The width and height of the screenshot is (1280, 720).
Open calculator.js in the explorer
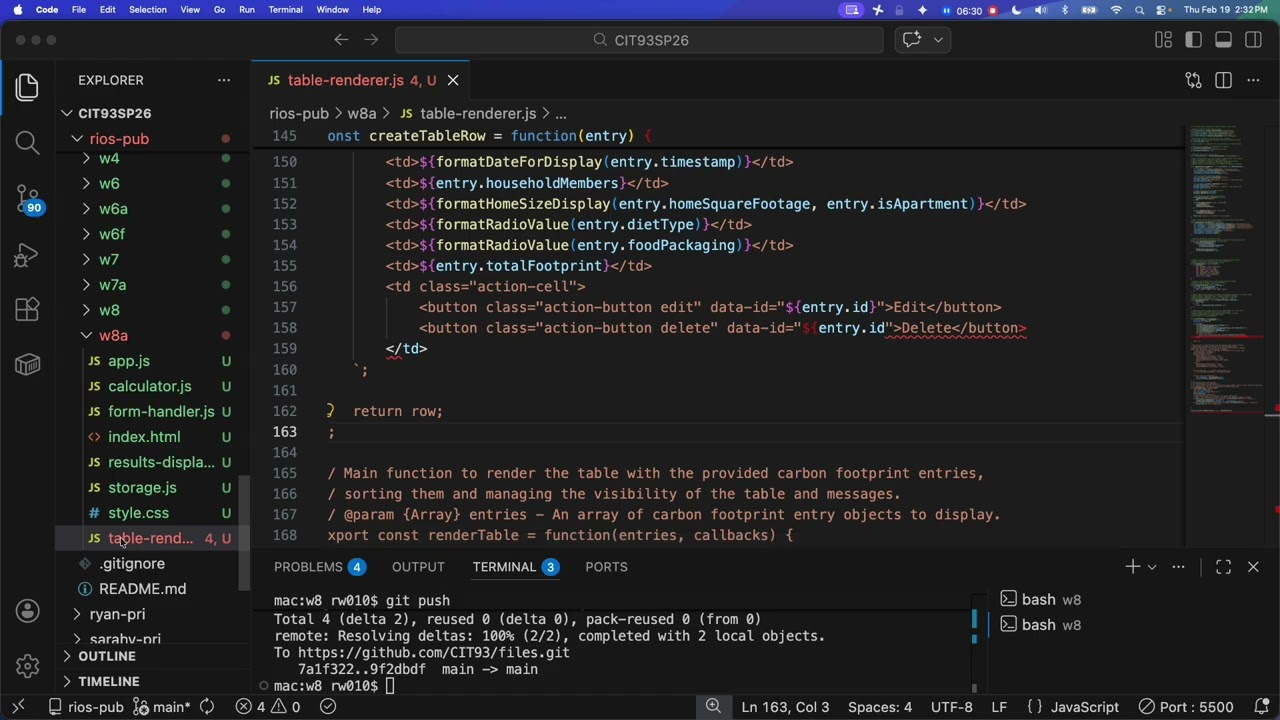(x=150, y=386)
